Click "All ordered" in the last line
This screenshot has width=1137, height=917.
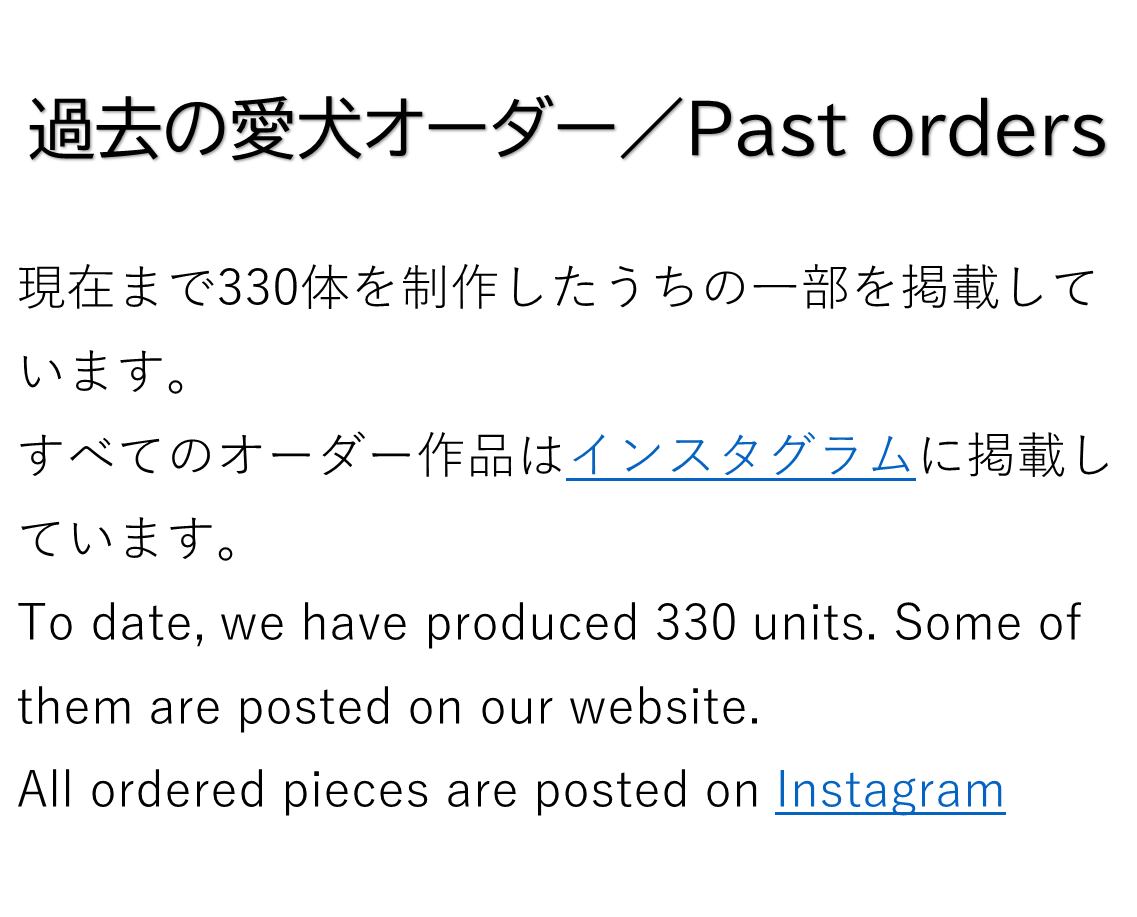click(x=141, y=791)
